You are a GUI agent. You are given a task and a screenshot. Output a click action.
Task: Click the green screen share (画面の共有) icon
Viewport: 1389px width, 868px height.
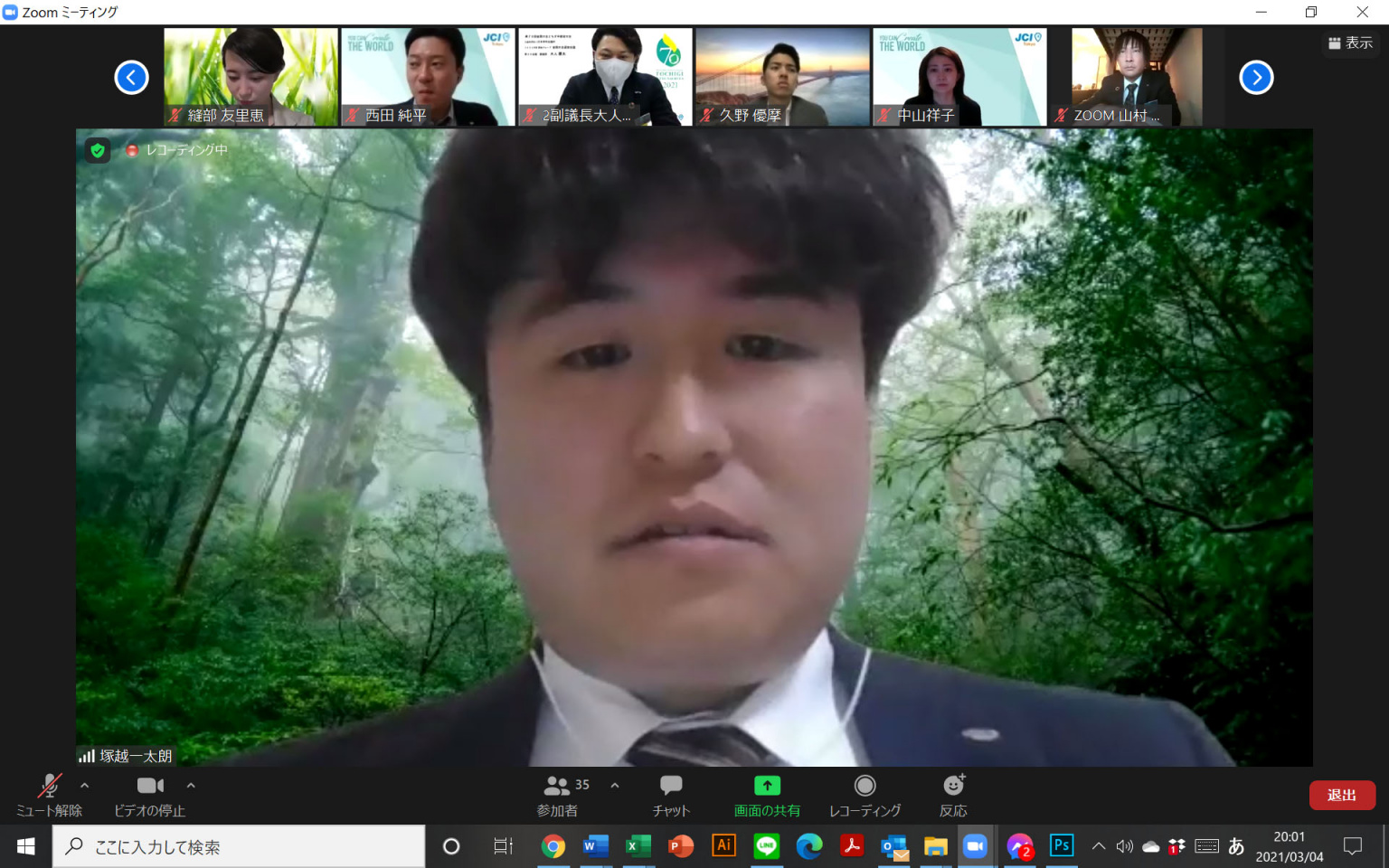click(767, 786)
